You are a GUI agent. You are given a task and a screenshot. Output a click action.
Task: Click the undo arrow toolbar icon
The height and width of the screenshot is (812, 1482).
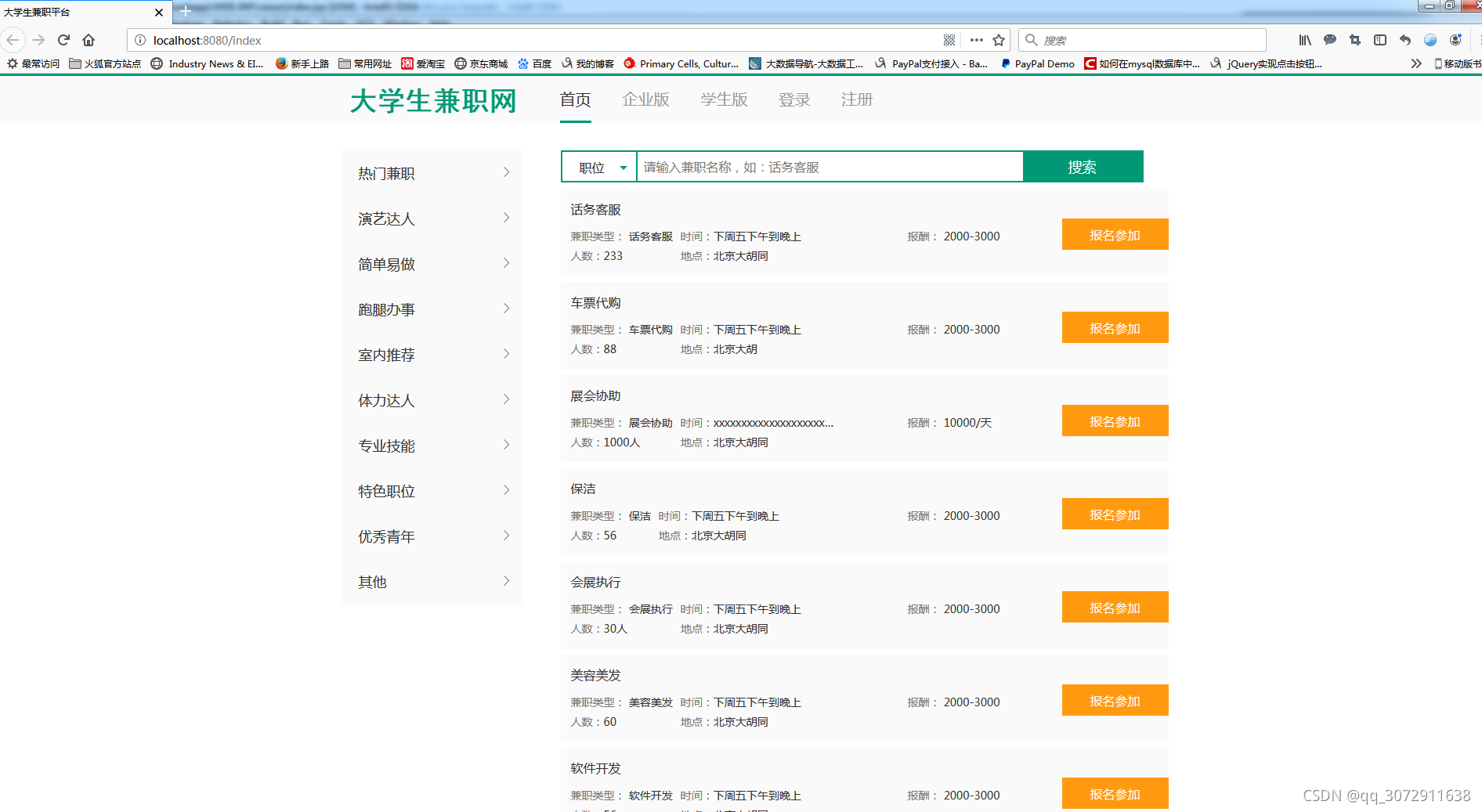[x=1405, y=40]
